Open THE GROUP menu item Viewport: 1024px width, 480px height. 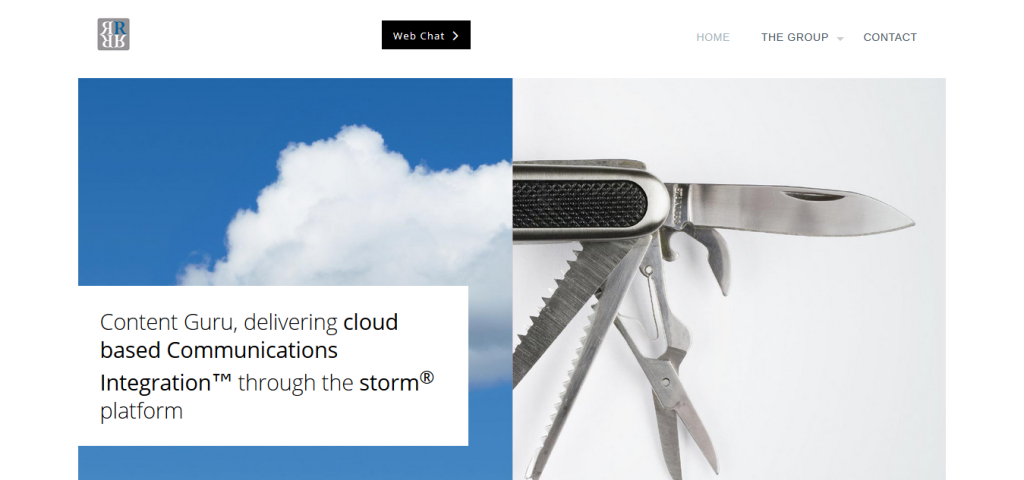click(794, 37)
